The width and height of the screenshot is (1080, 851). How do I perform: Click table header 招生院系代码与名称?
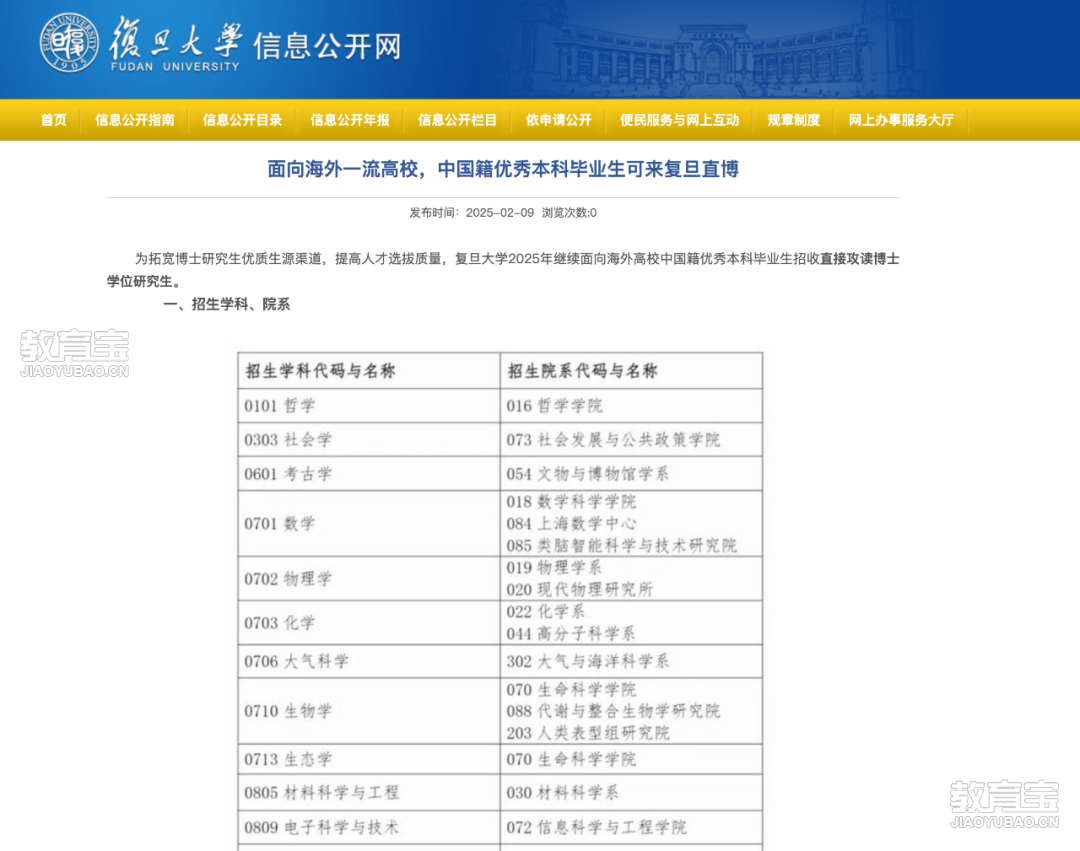pos(583,371)
